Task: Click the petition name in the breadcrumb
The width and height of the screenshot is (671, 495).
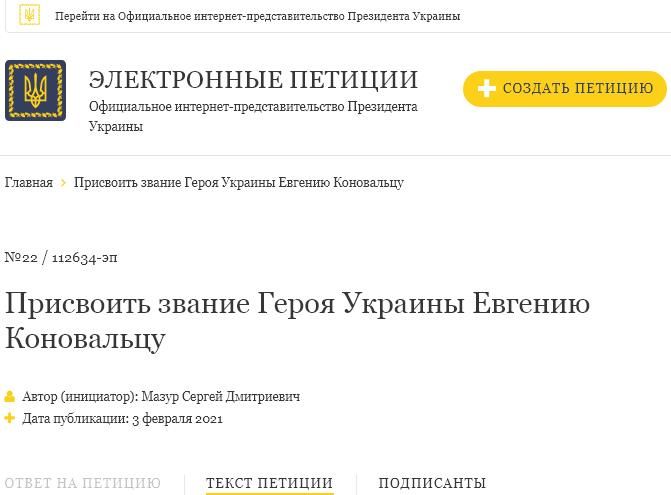Action: pos(239,183)
